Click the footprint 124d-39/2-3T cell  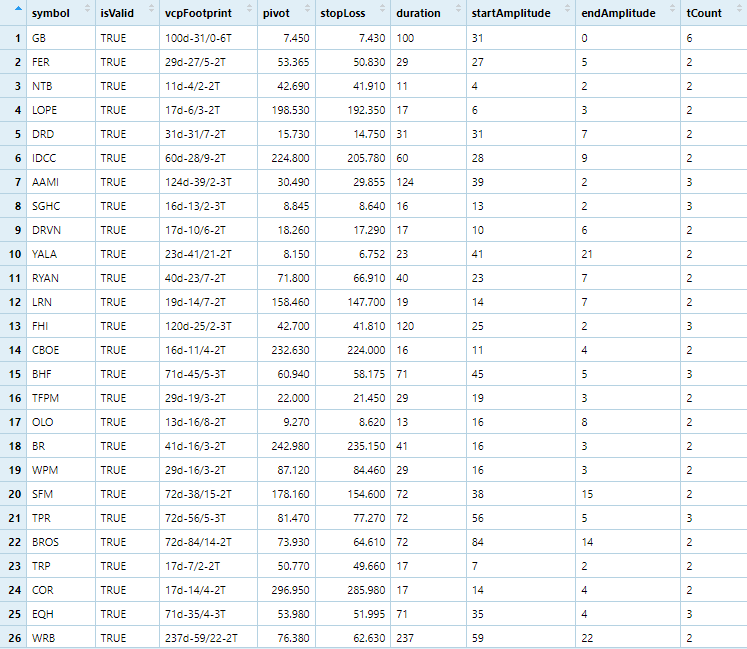coord(208,182)
